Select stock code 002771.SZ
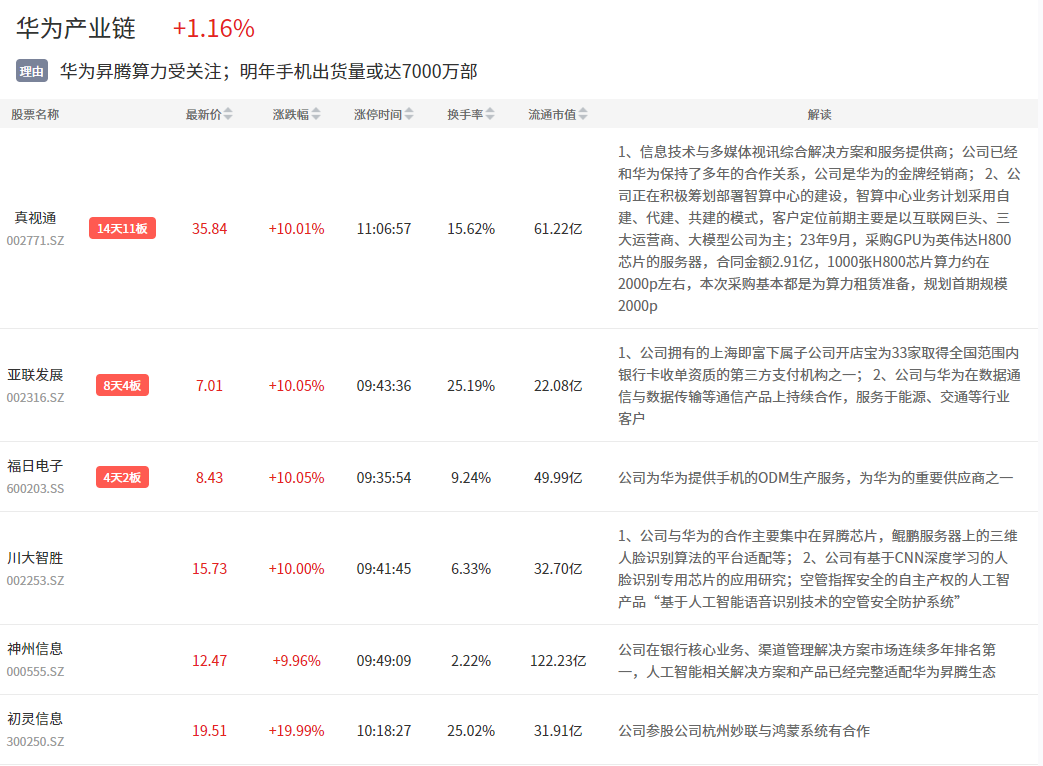 click(x=35, y=240)
